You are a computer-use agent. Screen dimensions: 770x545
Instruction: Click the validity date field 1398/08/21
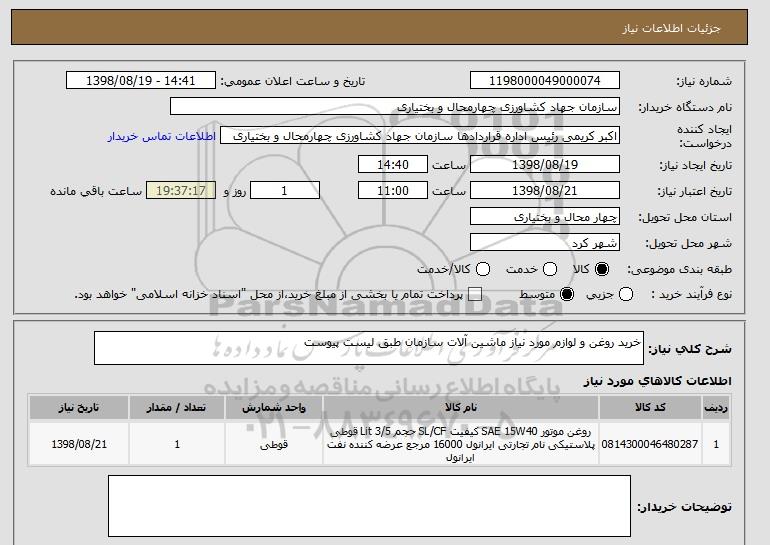(545, 191)
